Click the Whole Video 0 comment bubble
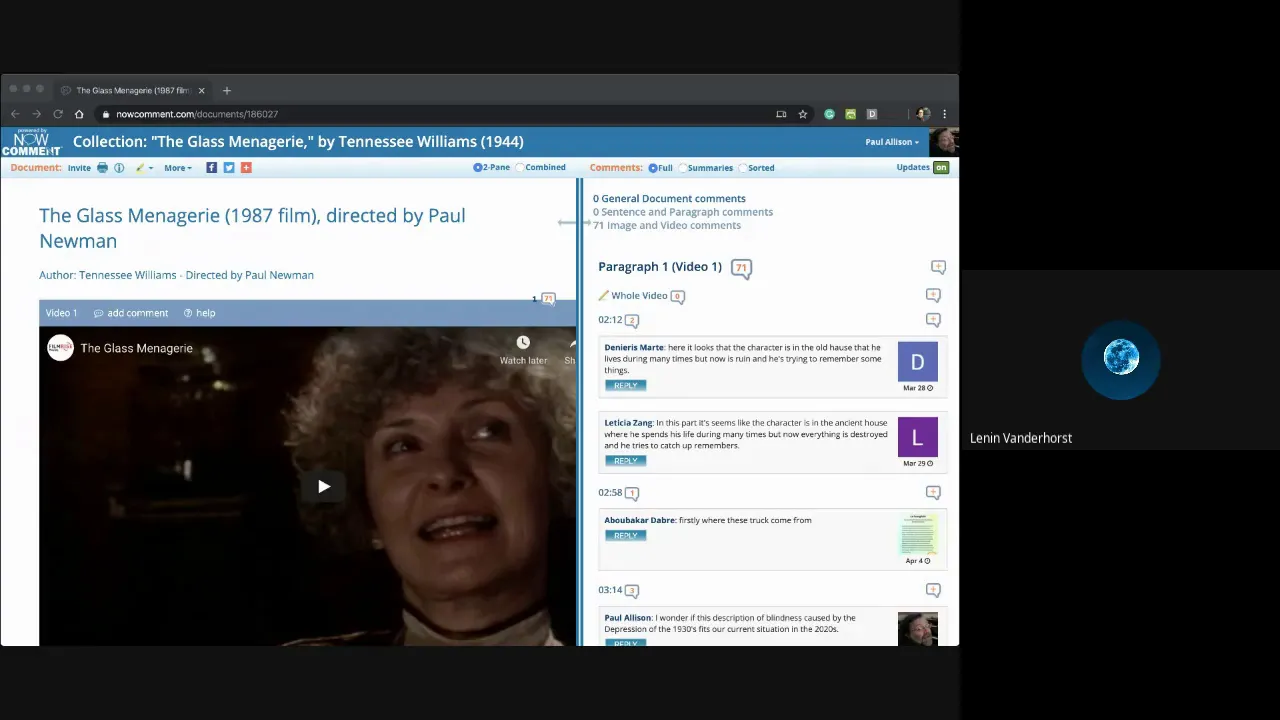The height and width of the screenshot is (720, 1280). coord(677,296)
